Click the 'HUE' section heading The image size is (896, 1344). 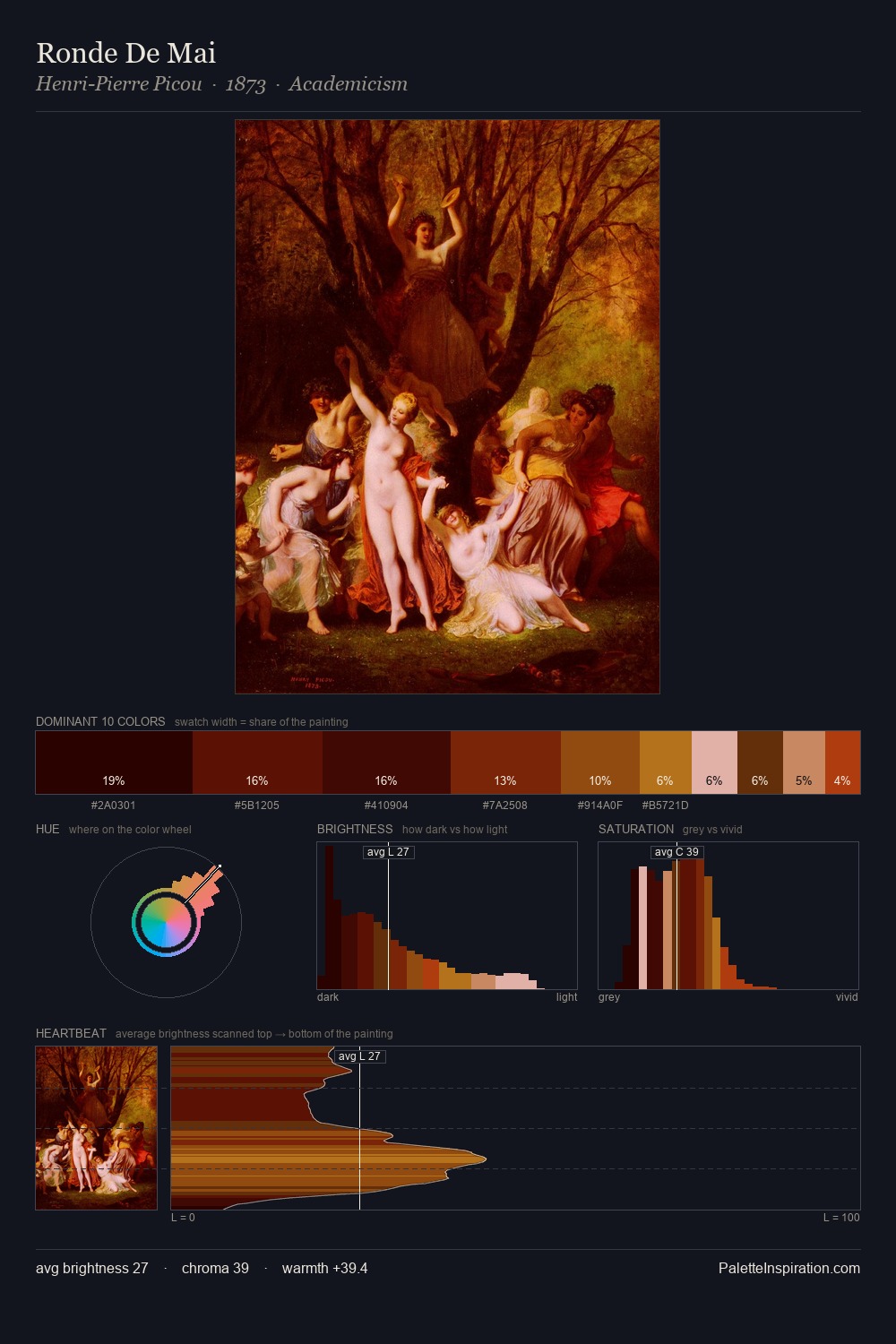click(47, 829)
